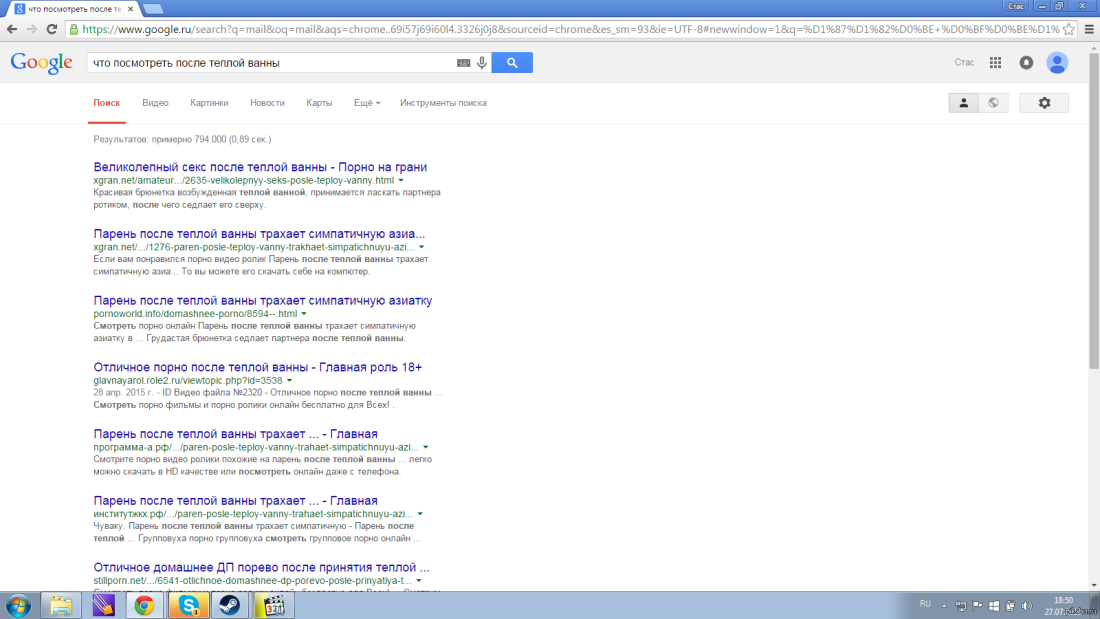Click the blue search magnifier button
This screenshot has height=619, width=1100.
click(x=512, y=63)
